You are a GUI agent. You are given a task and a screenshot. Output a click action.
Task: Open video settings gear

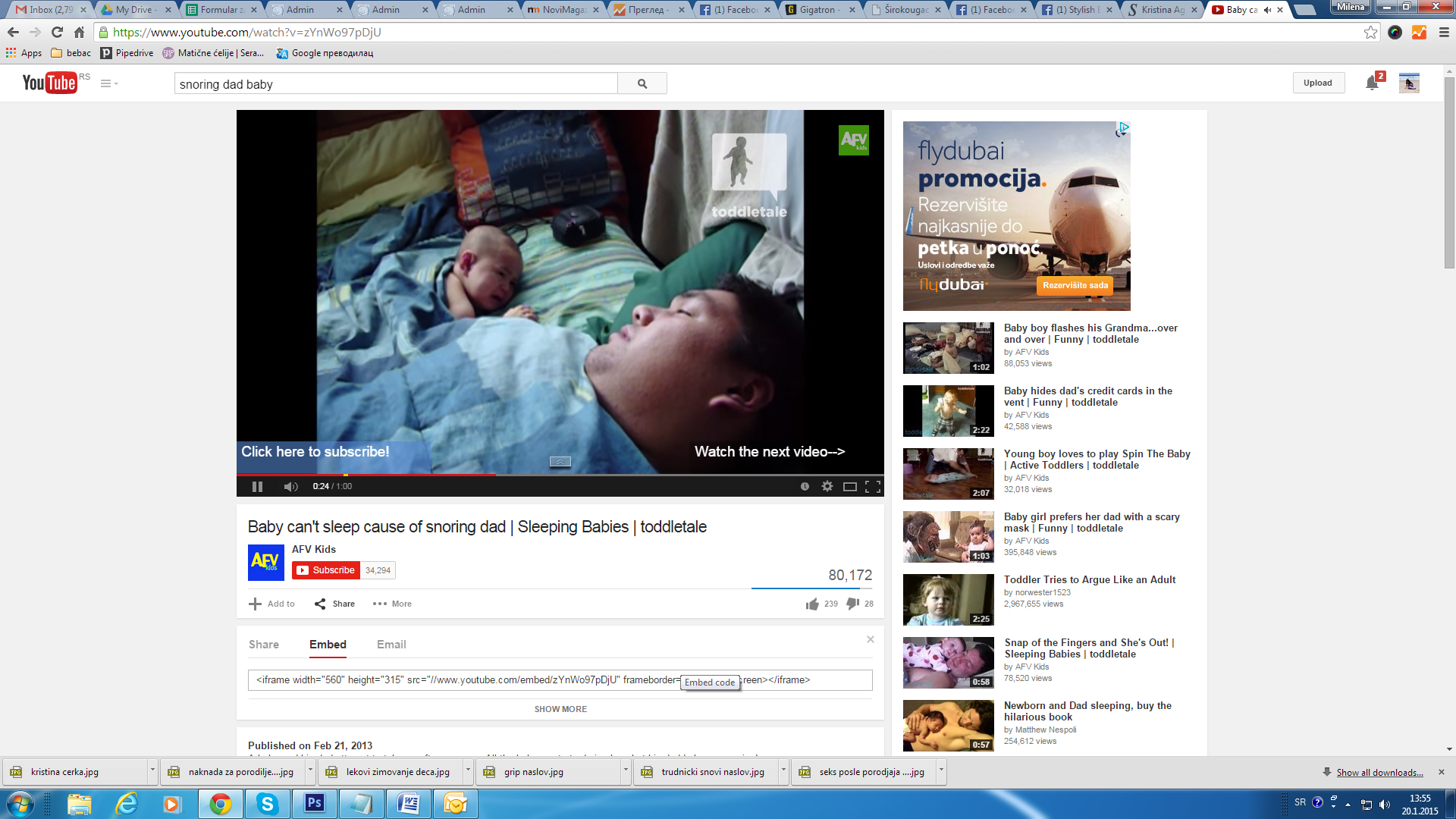(827, 487)
